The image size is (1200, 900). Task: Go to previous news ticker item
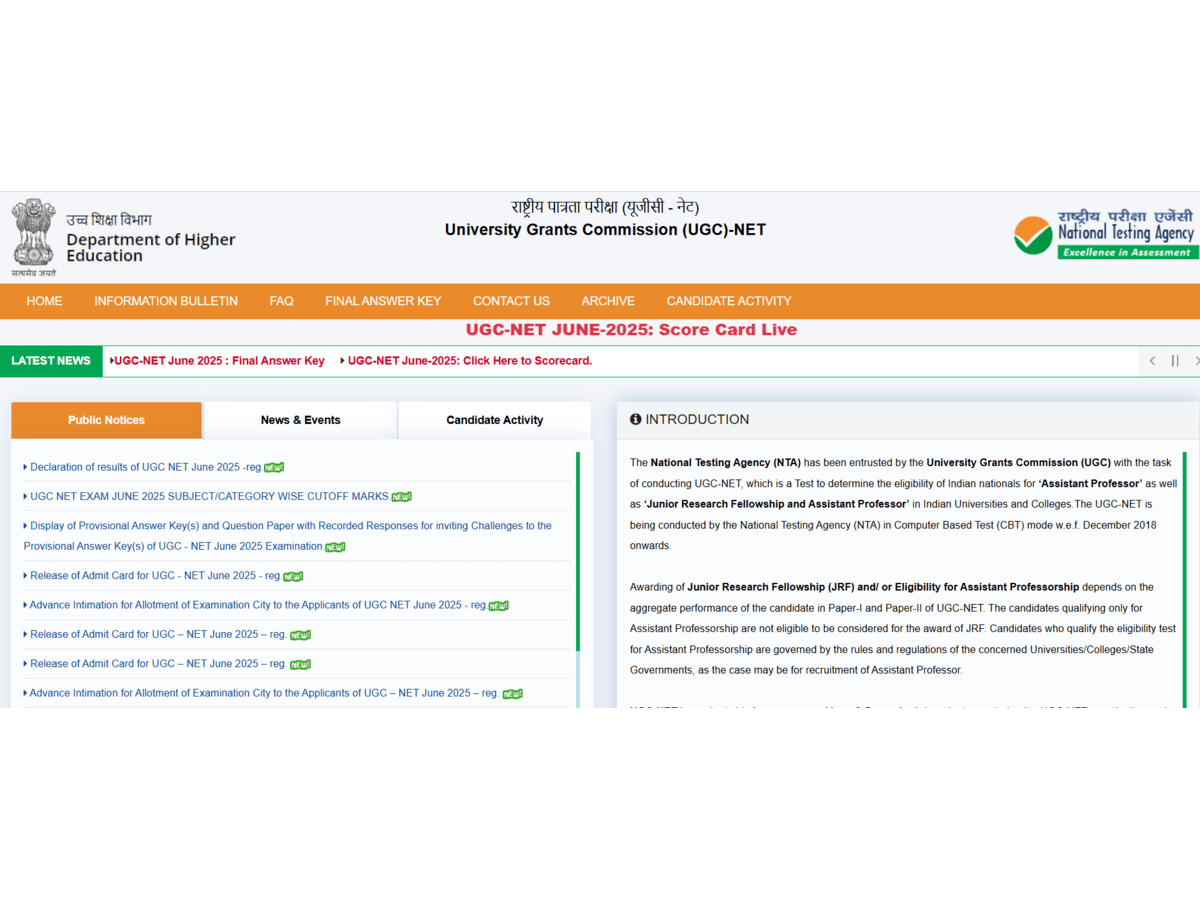(1152, 361)
